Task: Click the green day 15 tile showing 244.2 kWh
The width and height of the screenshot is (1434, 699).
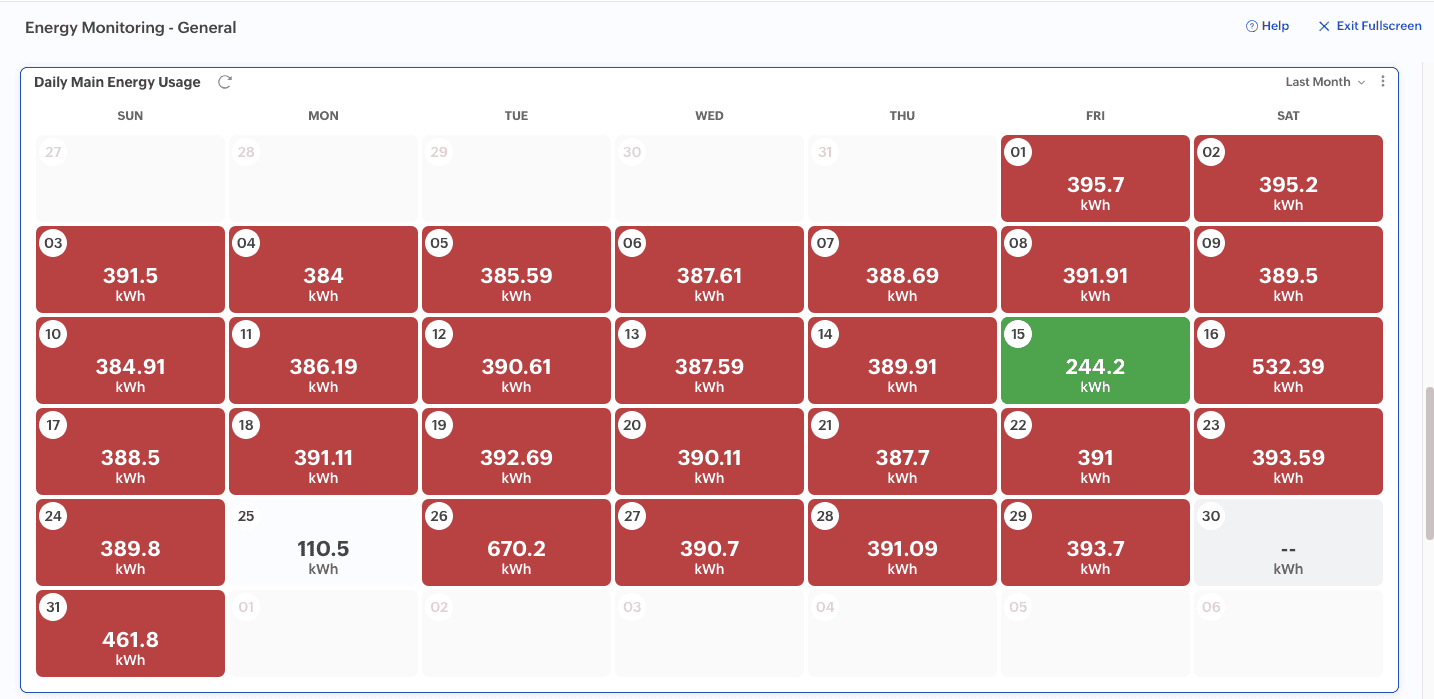Action: pos(1095,361)
